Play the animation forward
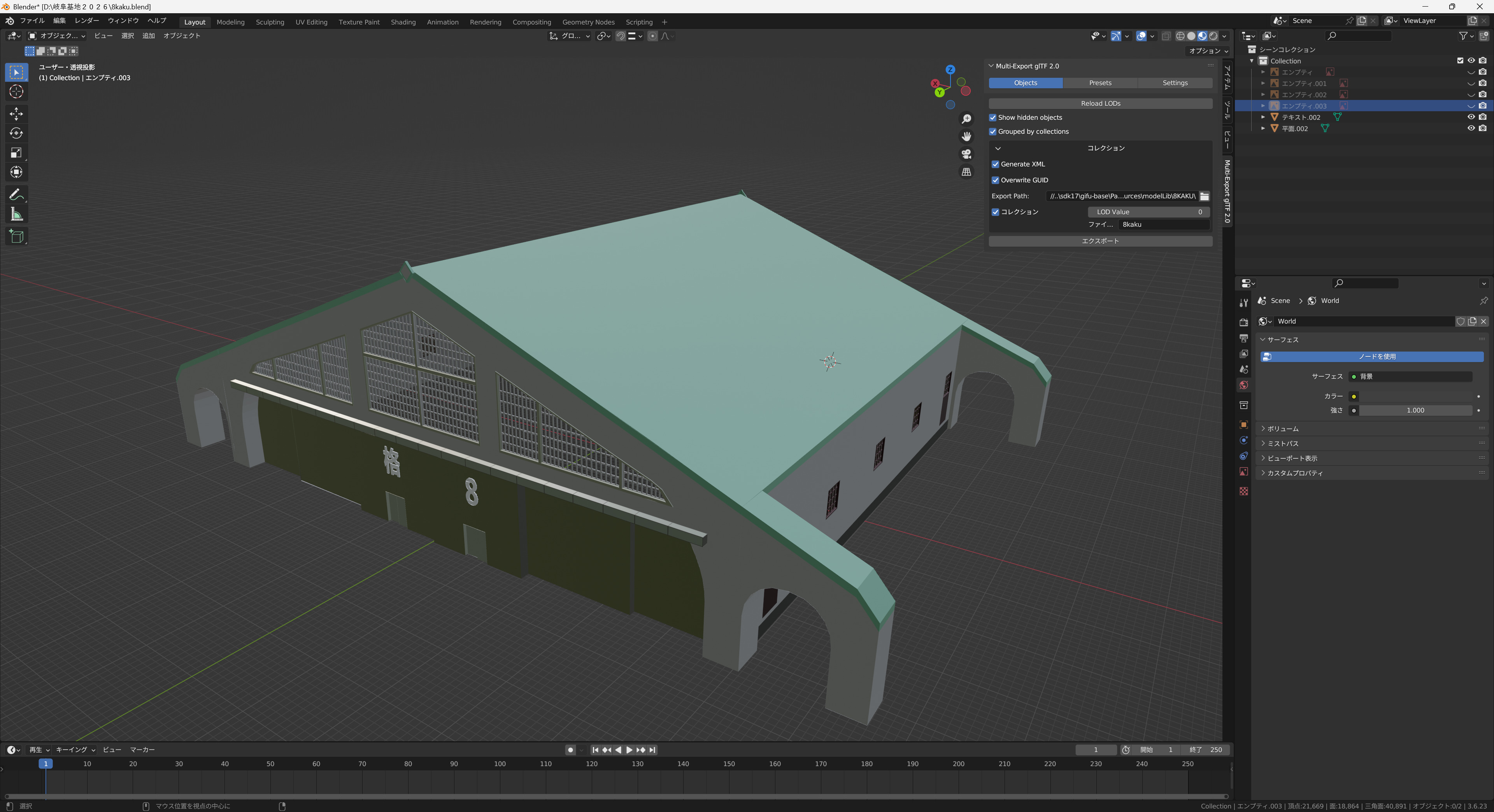 (629, 750)
